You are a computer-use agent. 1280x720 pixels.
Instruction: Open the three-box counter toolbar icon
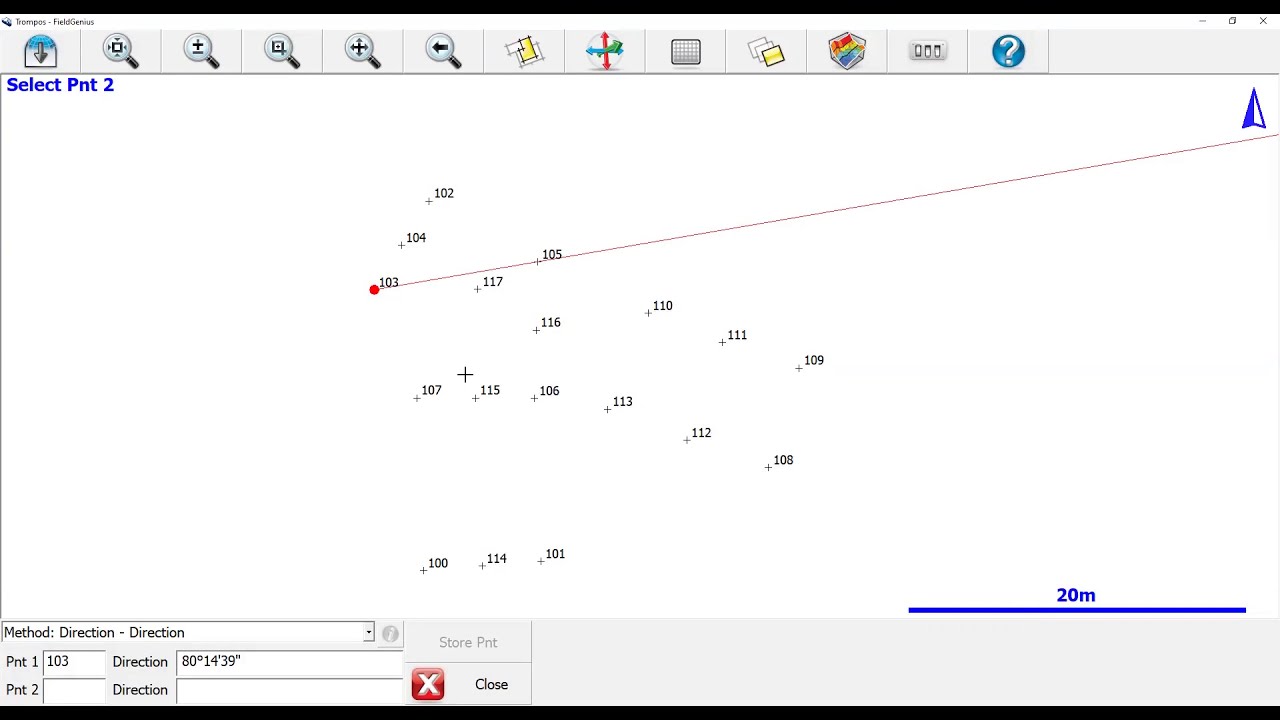pos(928,51)
